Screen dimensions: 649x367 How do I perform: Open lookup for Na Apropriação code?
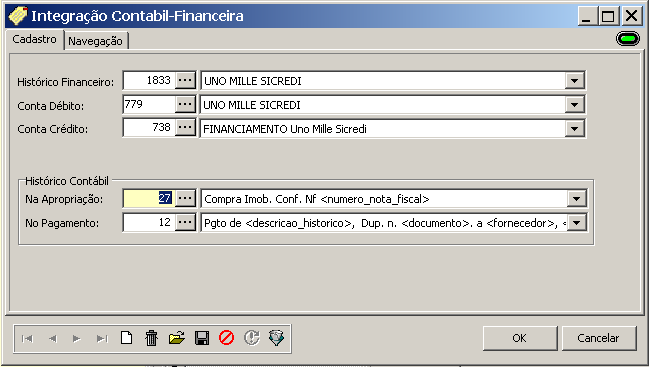(185, 199)
